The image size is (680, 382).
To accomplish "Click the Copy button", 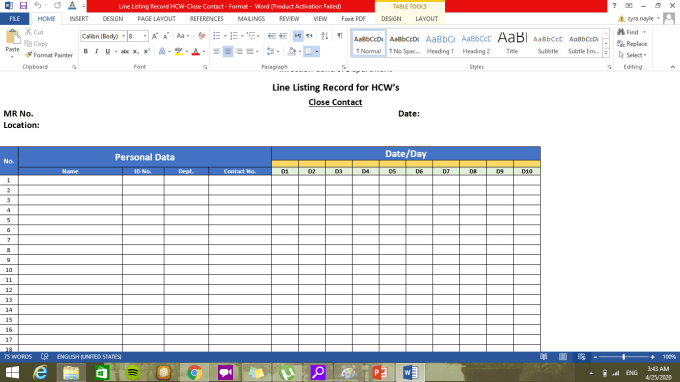I will 36,44.
